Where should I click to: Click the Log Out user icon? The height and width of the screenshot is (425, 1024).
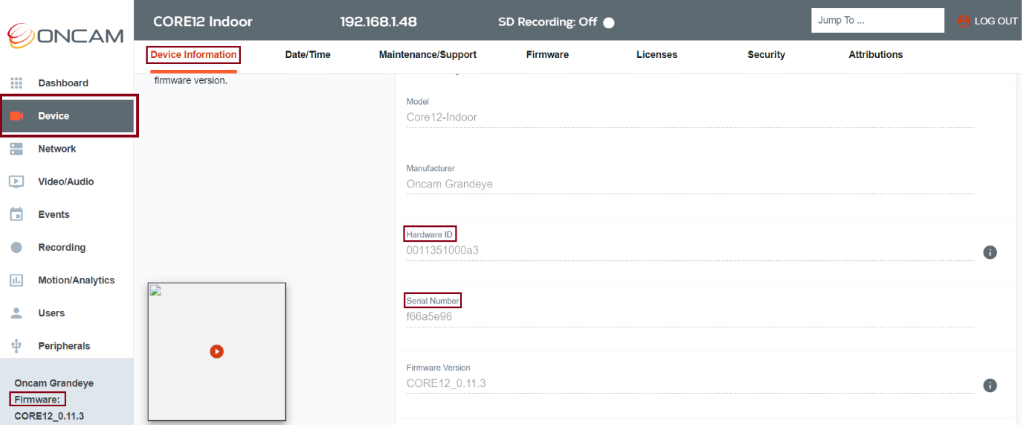click(964, 21)
